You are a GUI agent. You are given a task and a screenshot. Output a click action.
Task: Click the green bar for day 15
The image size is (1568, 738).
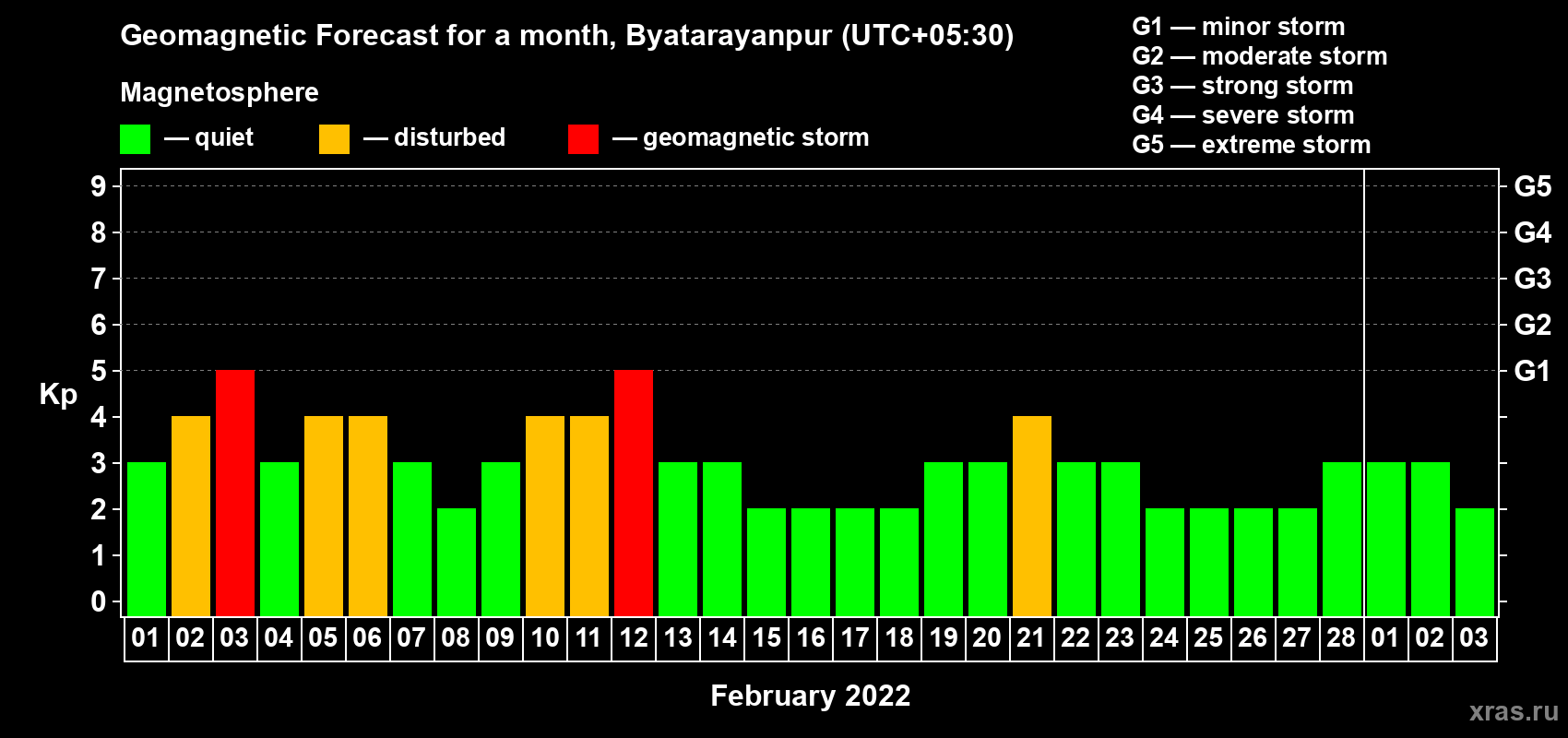(x=766, y=562)
